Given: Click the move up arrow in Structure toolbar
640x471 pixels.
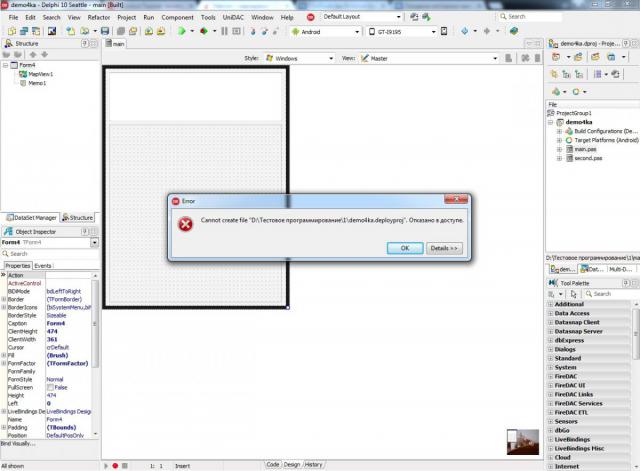Looking at the screenshot, I should tap(33, 54).
